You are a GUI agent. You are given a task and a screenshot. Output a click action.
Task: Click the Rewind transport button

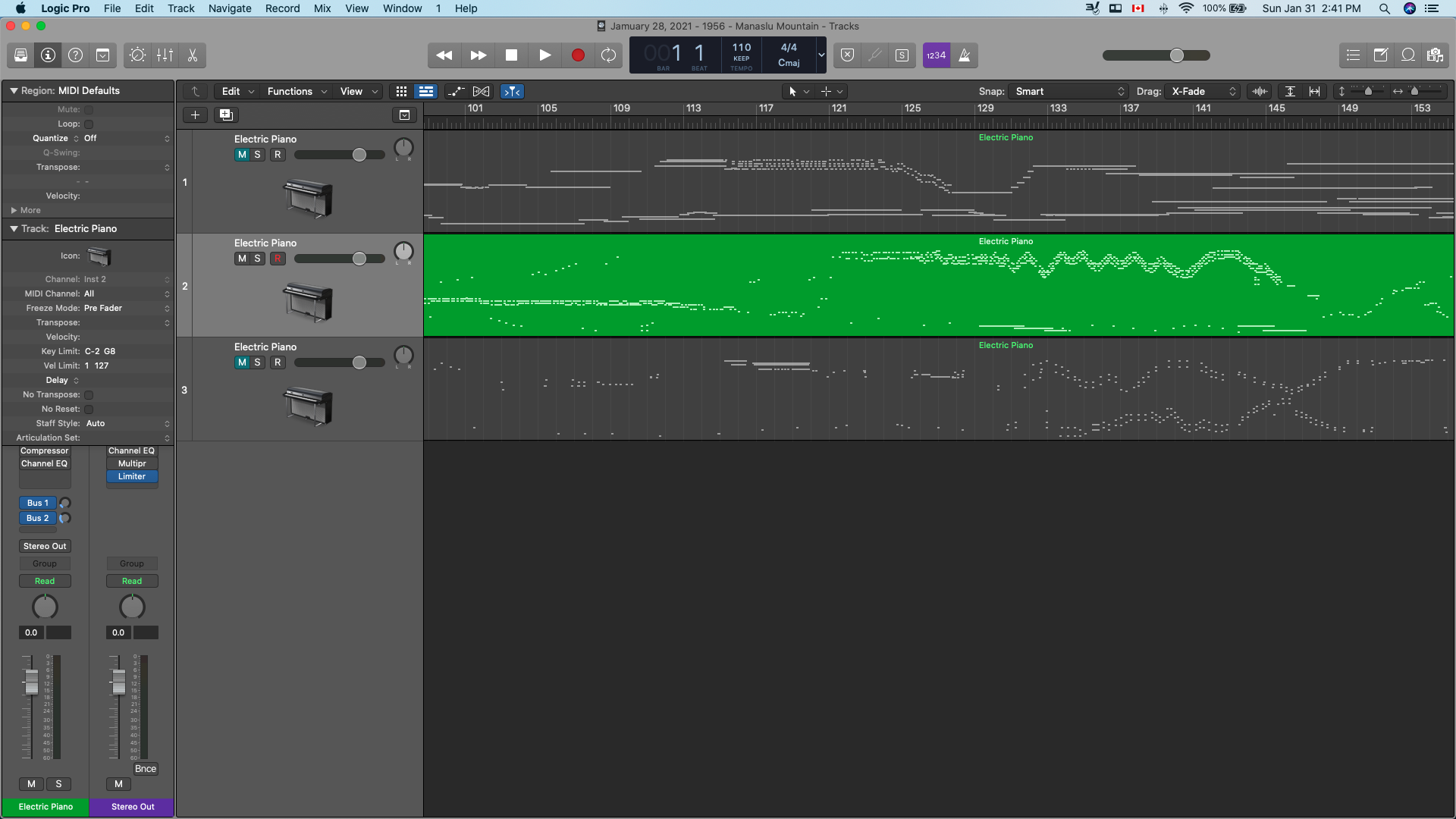point(444,55)
